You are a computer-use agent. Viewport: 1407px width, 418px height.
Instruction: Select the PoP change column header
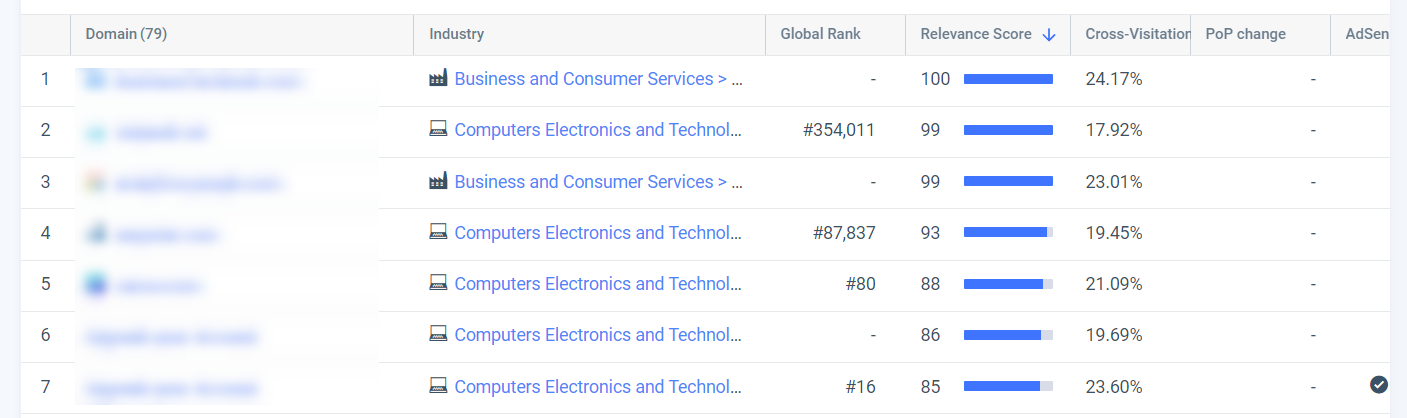1246,35
